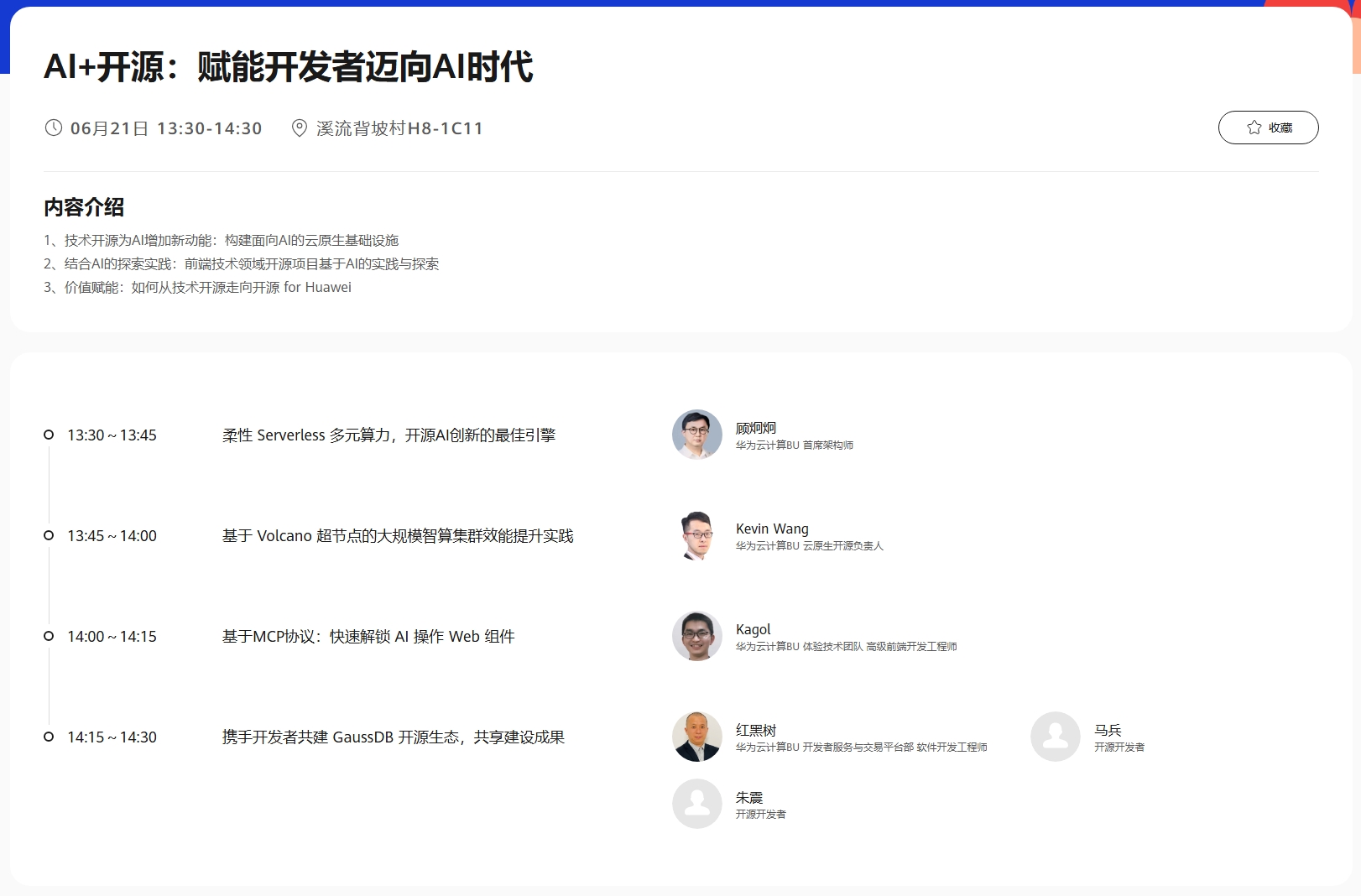Click the time 13:45 ~ 14:00

(112, 536)
